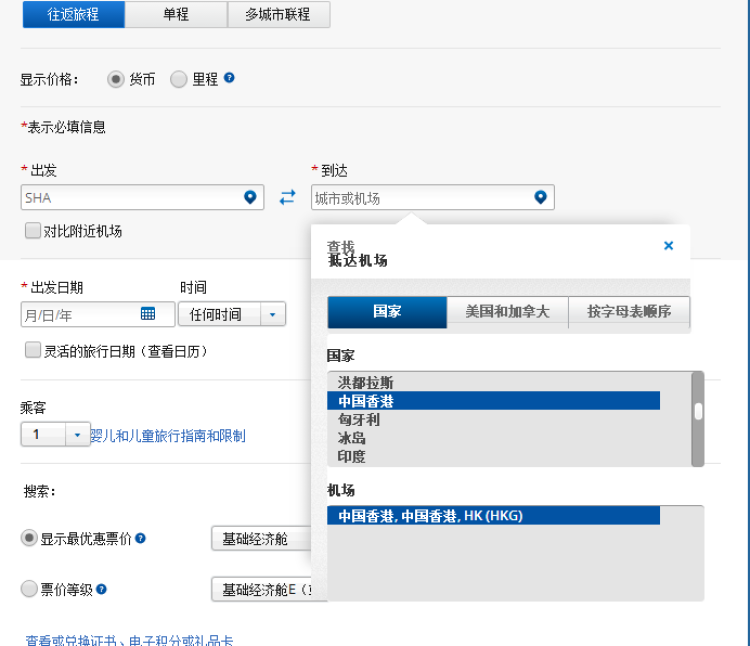Click help icon next to 里程
The height and width of the screenshot is (646, 750).
[x=229, y=78]
